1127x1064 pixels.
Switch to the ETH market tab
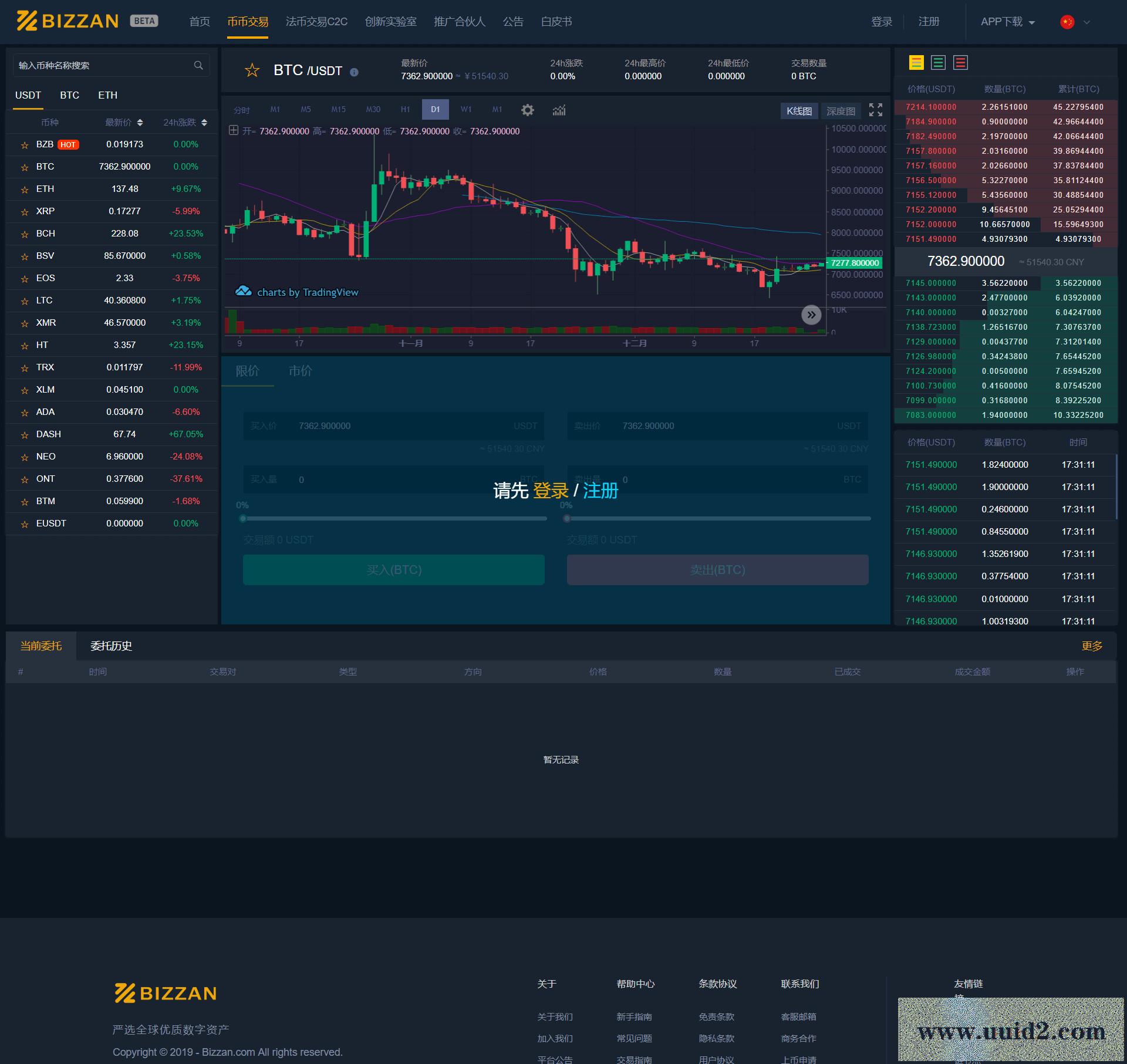coord(108,95)
